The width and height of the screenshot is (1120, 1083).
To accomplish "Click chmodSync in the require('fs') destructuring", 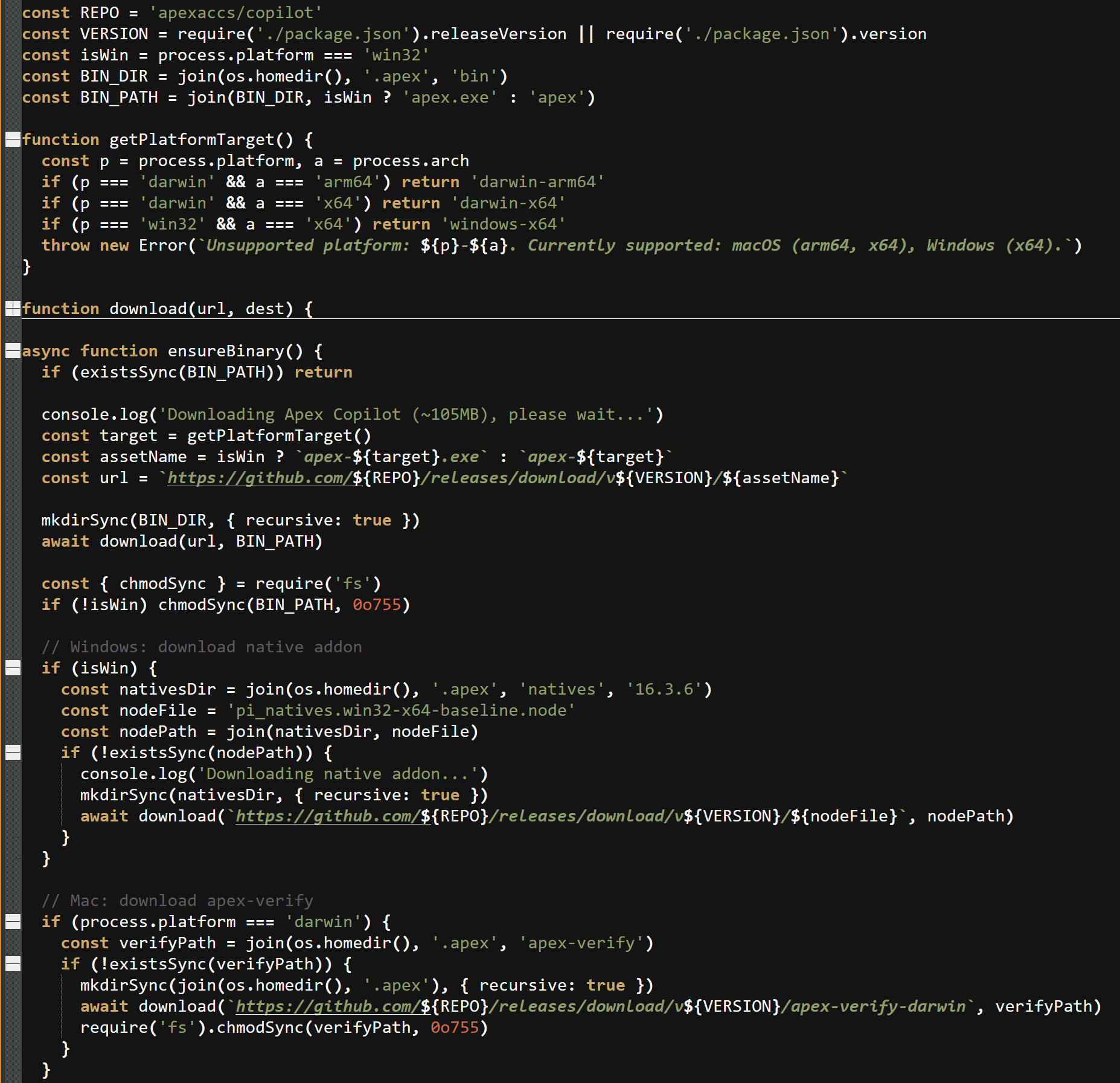I will point(162,583).
